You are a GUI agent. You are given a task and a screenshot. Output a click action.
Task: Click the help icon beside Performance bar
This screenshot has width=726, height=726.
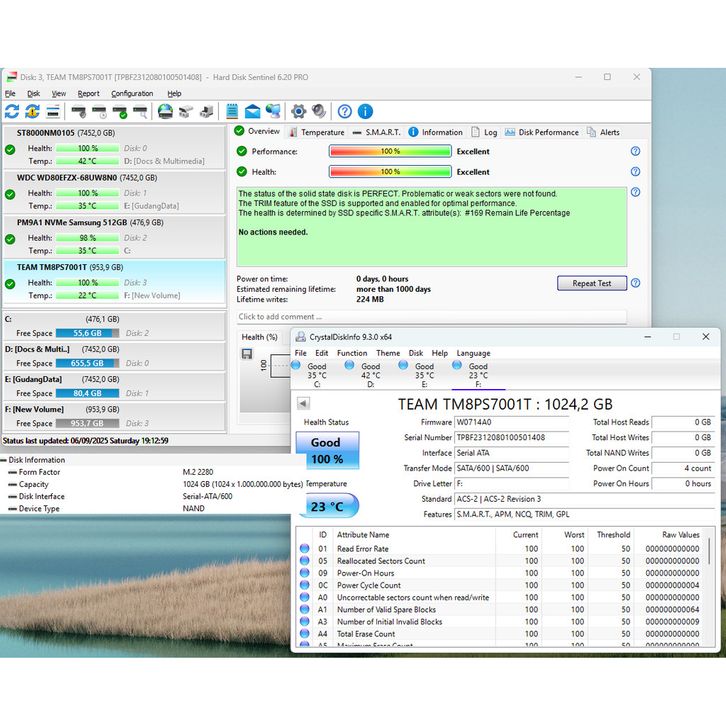(x=635, y=152)
